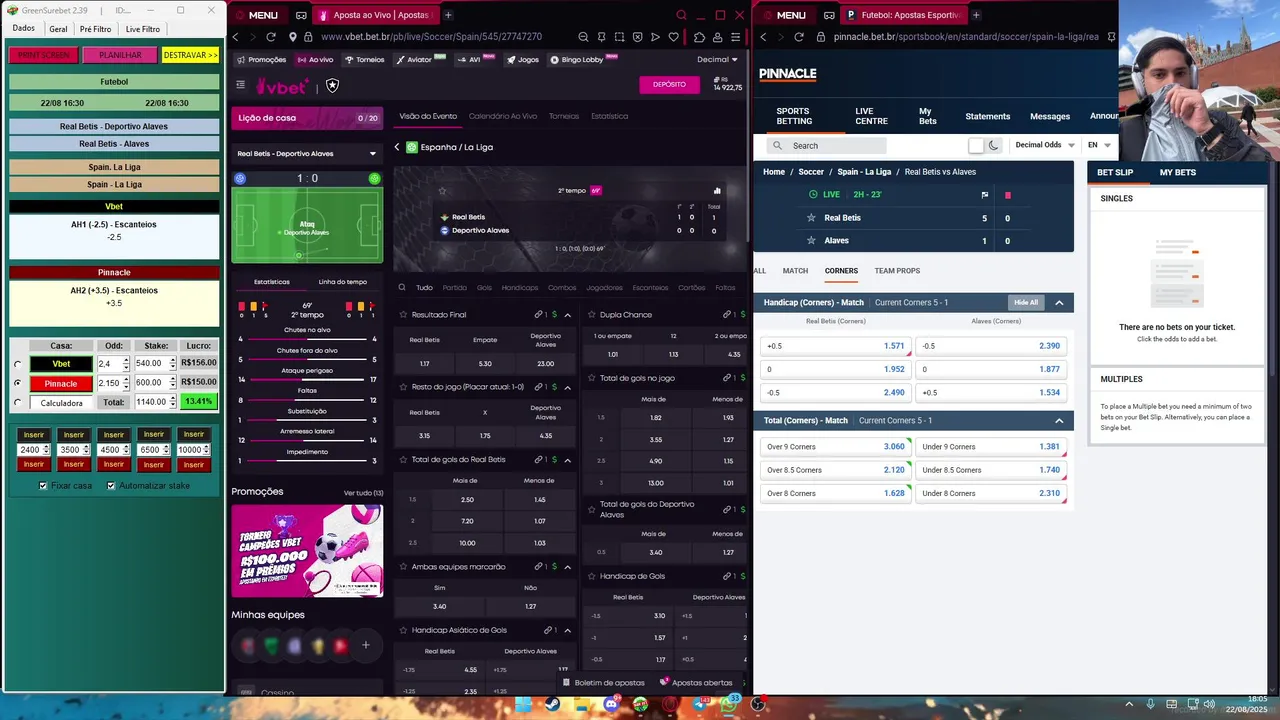Click the star next to Real Betis on Pinnacle
This screenshot has width=1280, height=720.
pyautogui.click(x=811, y=218)
